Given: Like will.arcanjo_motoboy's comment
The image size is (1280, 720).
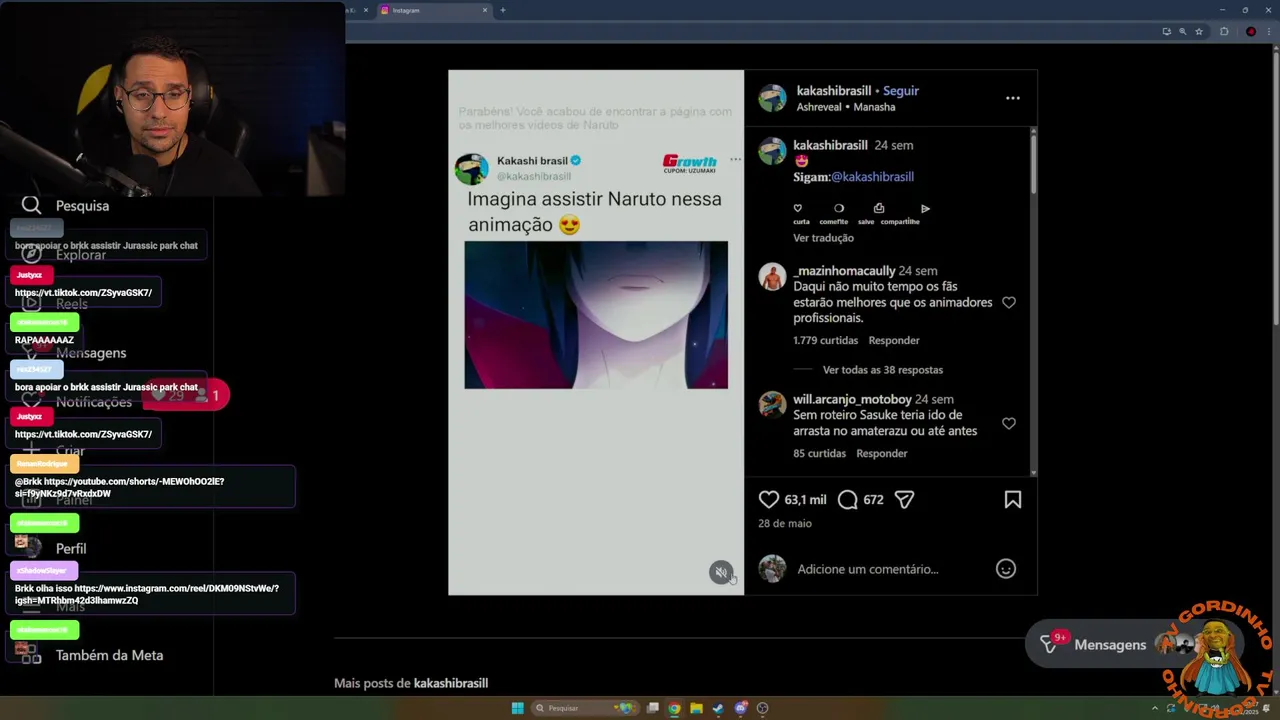Looking at the screenshot, I should click(x=1009, y=423).
